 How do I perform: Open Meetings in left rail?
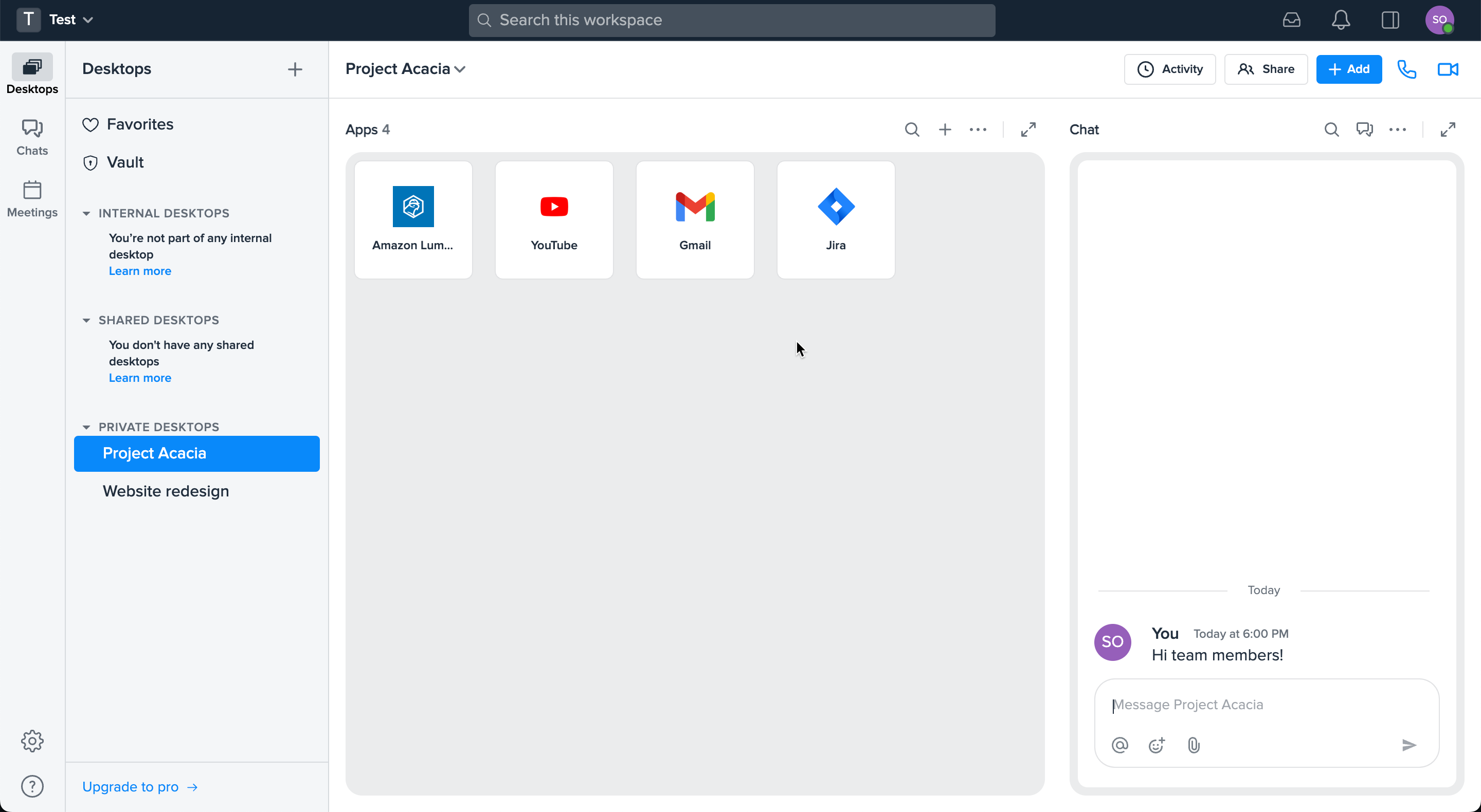click(32, 199)
